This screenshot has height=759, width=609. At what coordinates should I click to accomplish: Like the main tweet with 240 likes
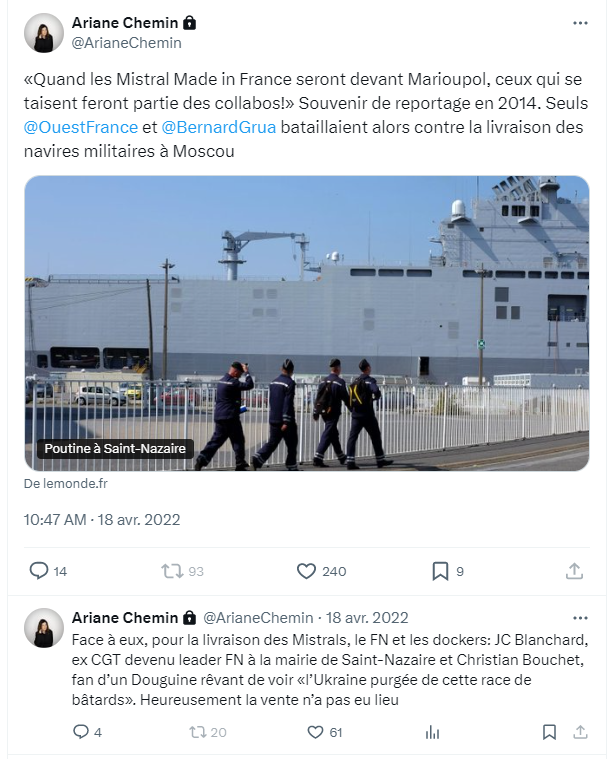307,571
